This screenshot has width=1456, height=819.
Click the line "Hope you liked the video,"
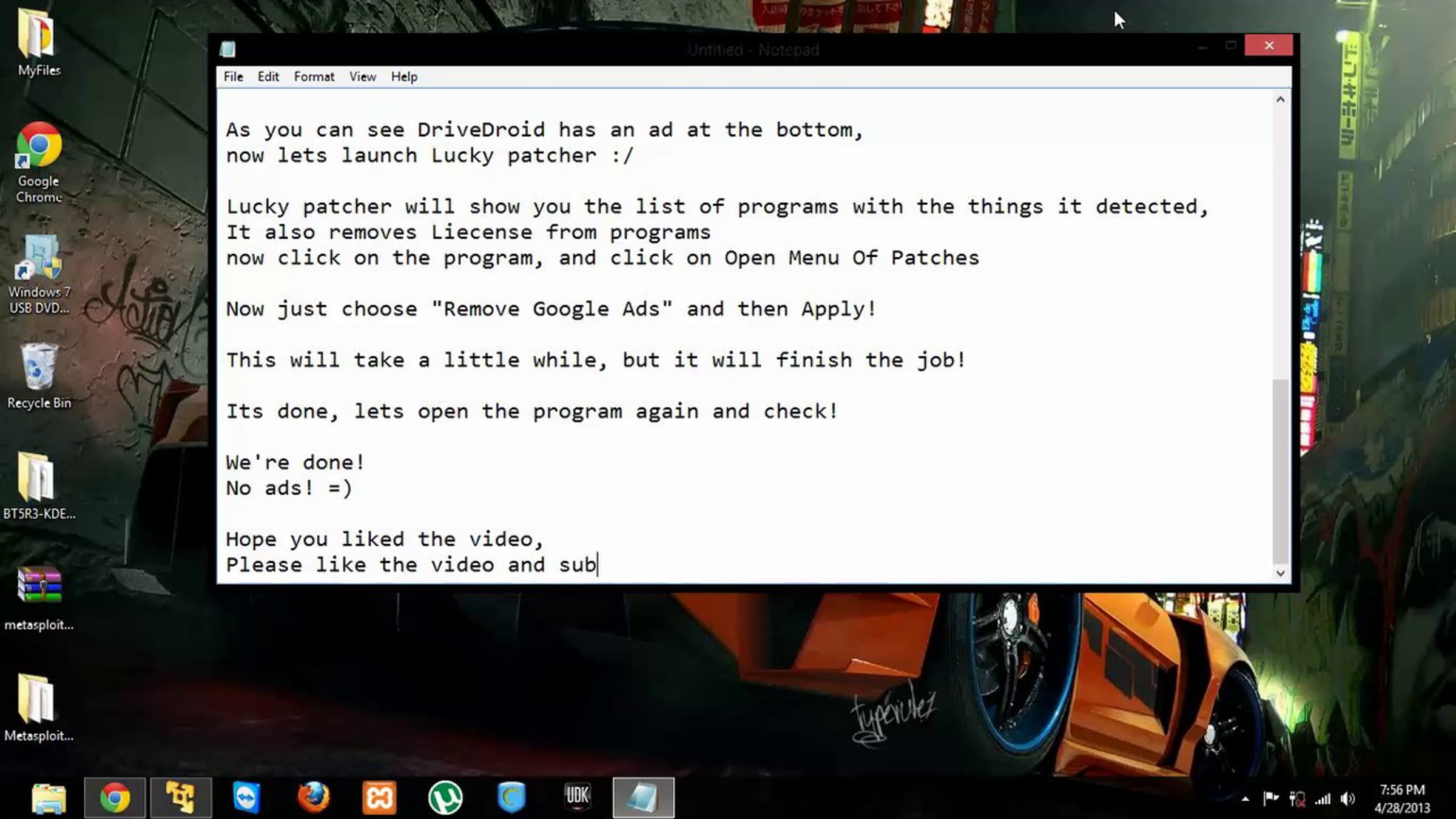coord(385,539)
